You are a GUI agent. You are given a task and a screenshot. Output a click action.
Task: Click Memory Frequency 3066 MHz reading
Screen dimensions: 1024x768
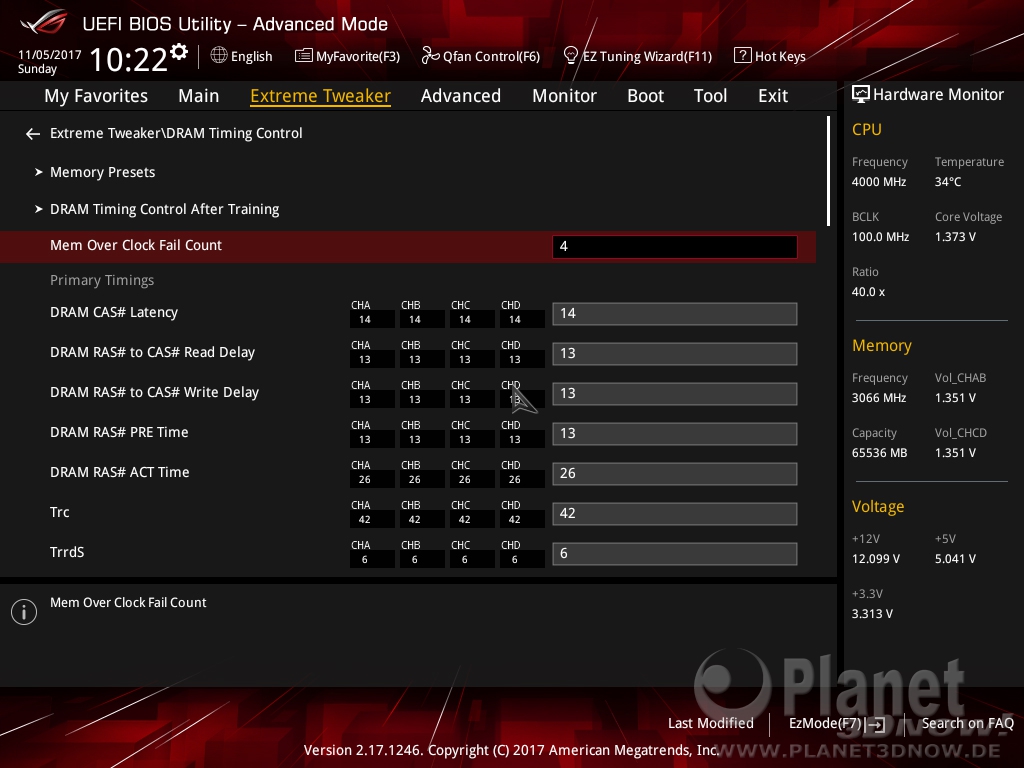pos(878,398)
